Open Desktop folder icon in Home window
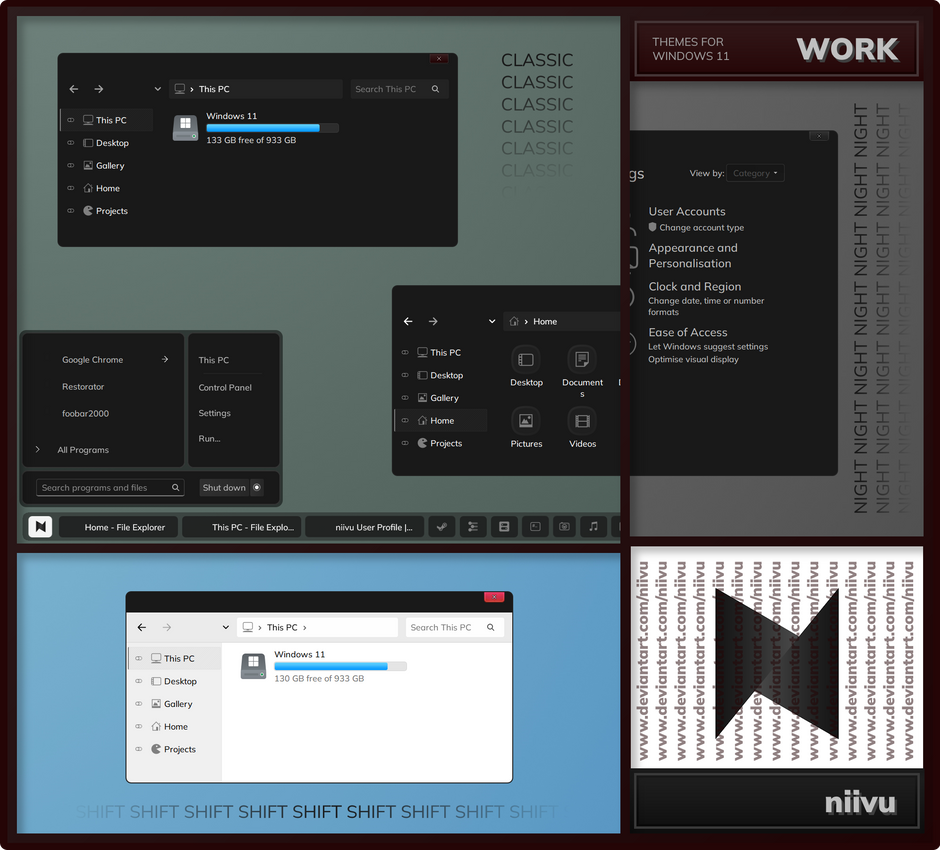 [x=526, y=360]
